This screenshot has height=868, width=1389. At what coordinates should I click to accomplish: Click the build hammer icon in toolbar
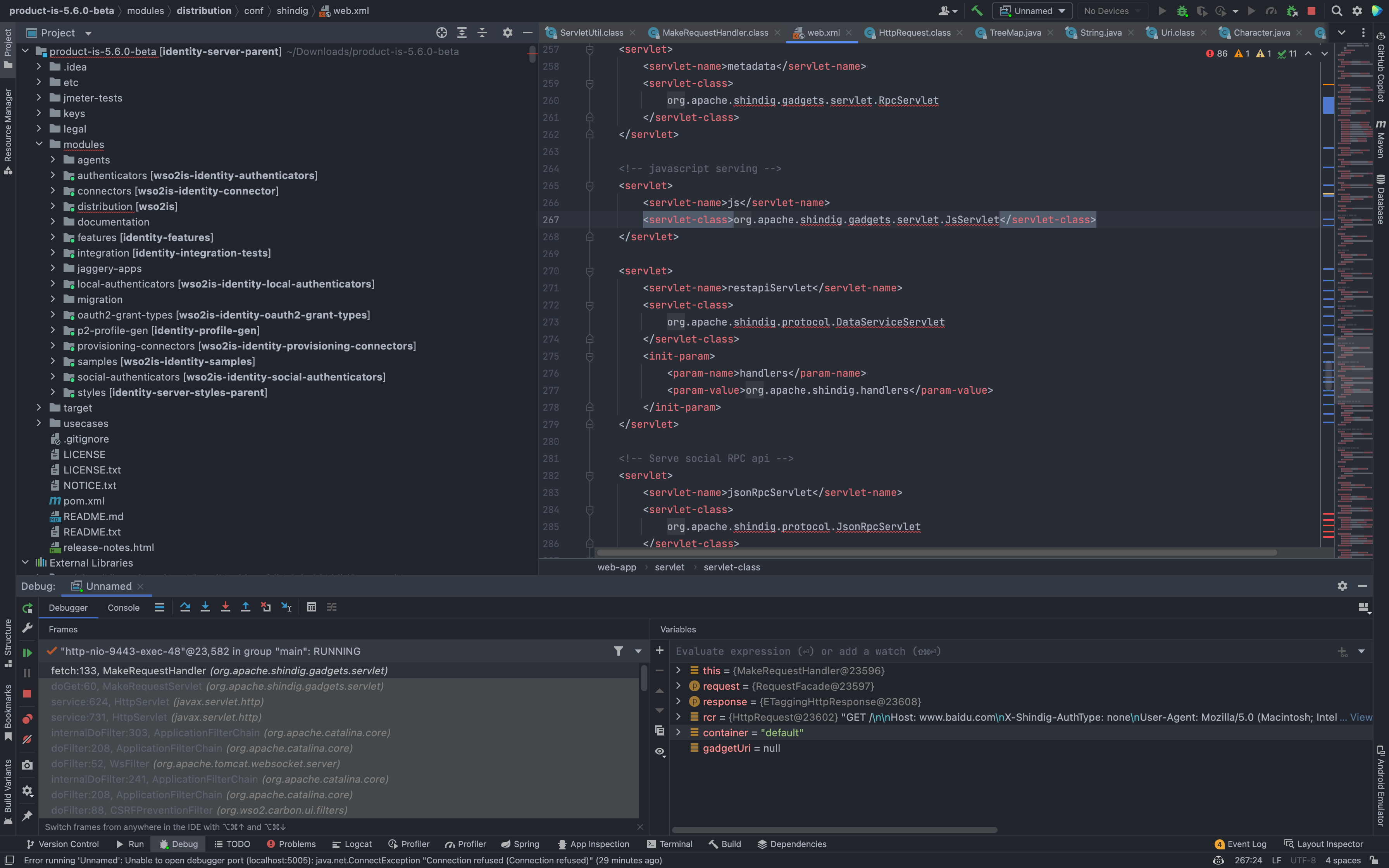tap(977, 10)
